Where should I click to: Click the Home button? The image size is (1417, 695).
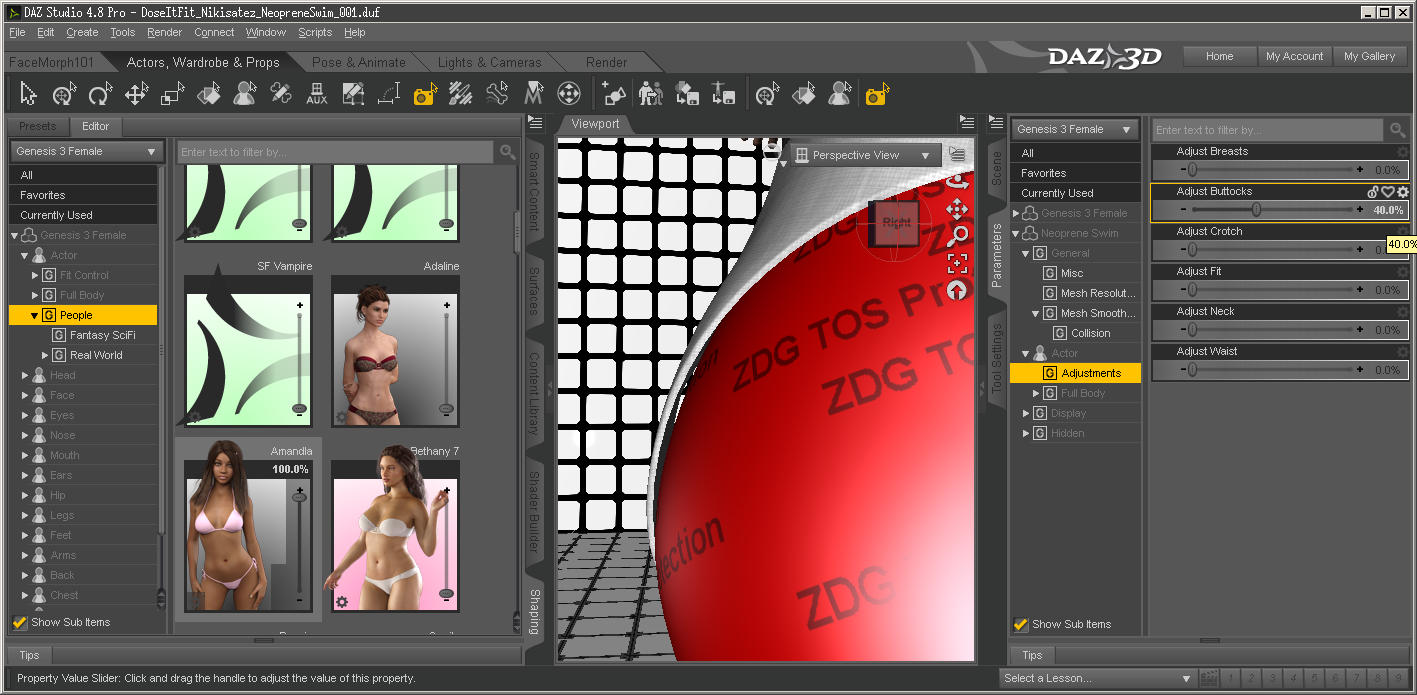click(x=1219, y=56)
